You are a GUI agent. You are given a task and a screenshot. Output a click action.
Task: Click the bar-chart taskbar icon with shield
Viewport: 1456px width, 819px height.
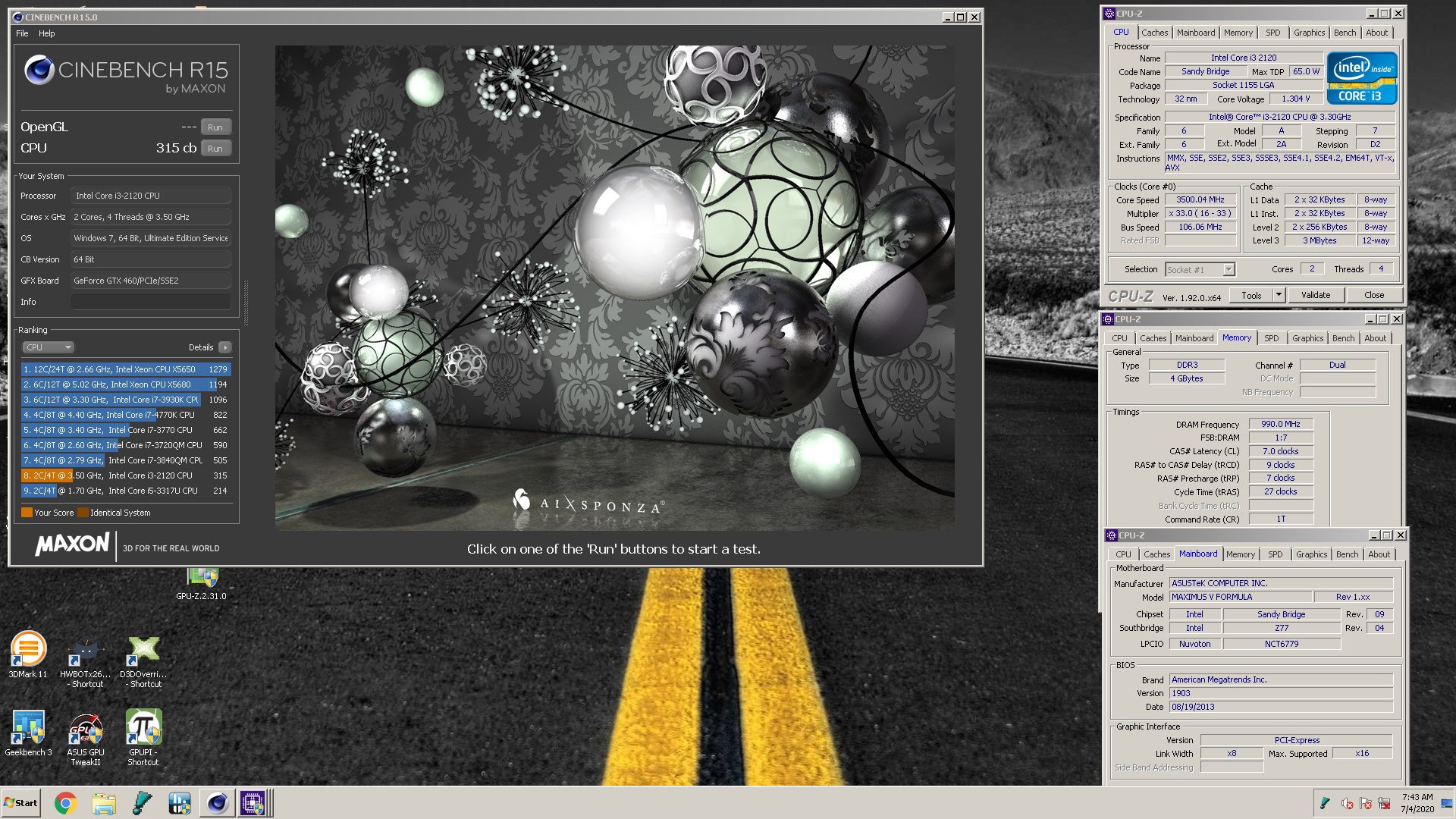(x=180, y=803)
